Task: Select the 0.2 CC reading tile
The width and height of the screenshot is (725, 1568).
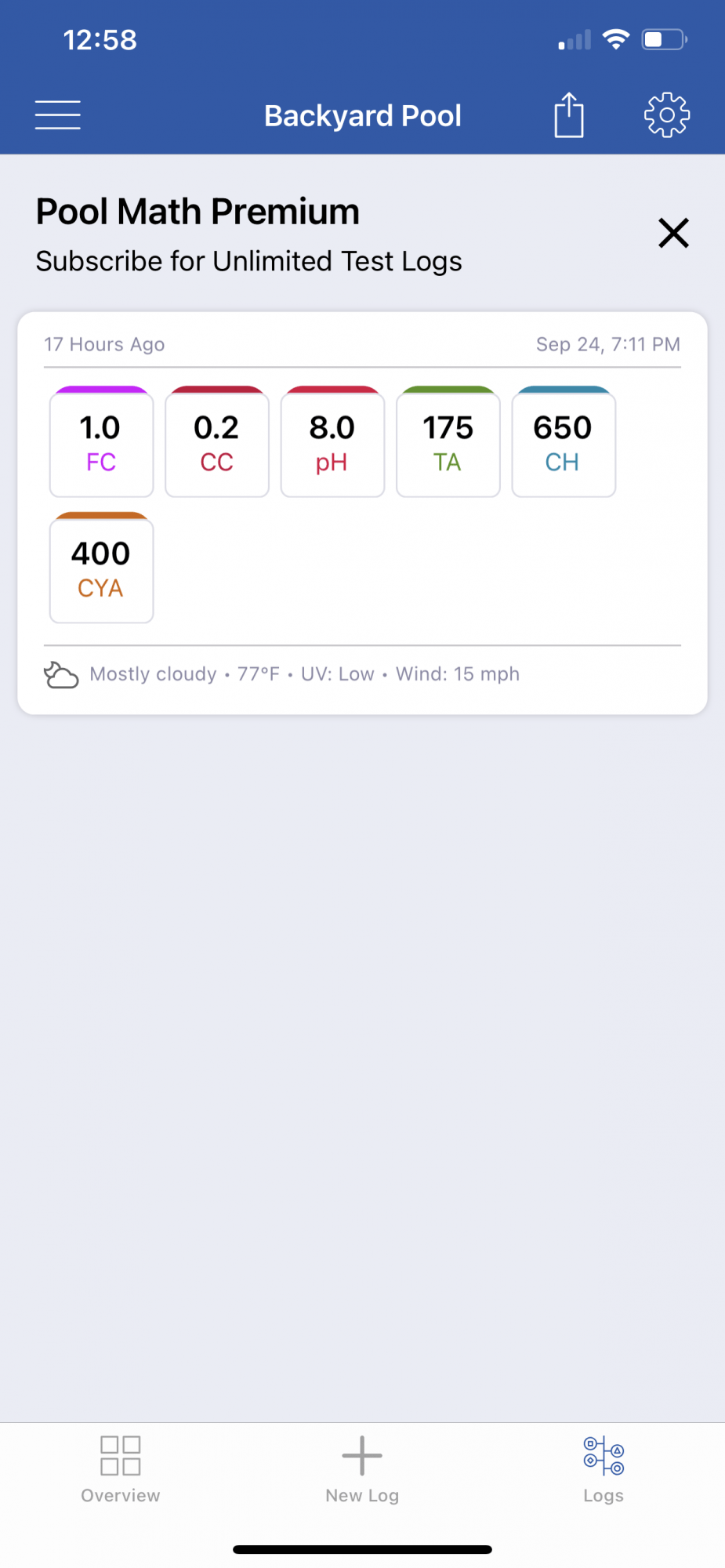Action: [217, 442]
